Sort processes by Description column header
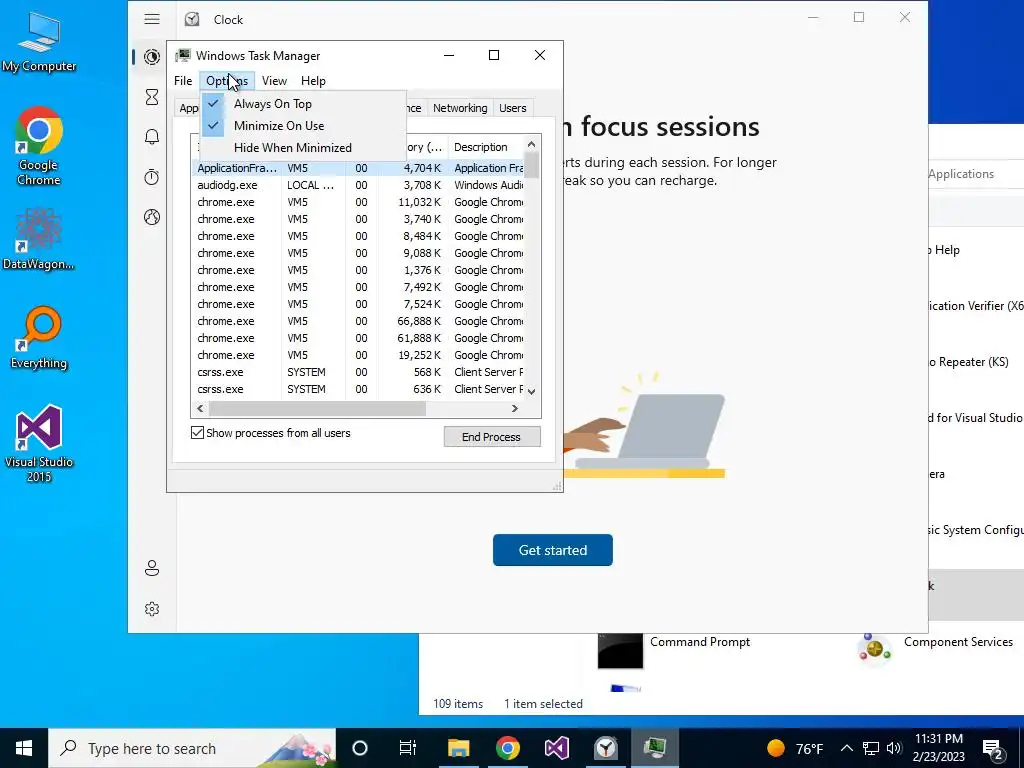This screenshot has width=1024, height=768. tap(485, 147)
